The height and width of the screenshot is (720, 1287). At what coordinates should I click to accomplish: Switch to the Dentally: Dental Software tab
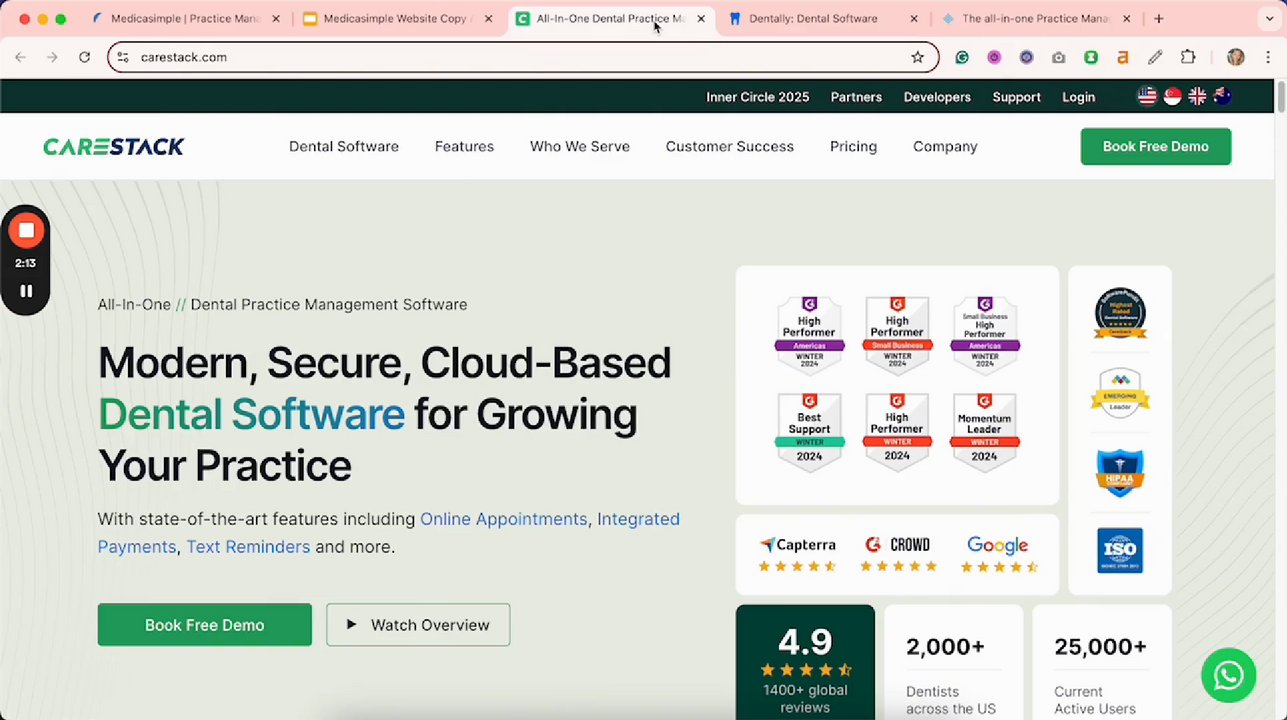pyautogui.click(x=813, y=18)
